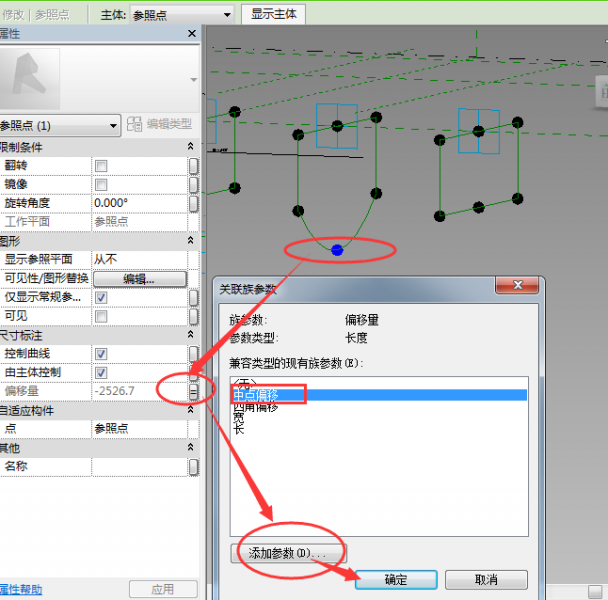This screenshot has width=608, height=600.
Task: Click the 编辑类型 edit type icon
Action: point(137,125)
